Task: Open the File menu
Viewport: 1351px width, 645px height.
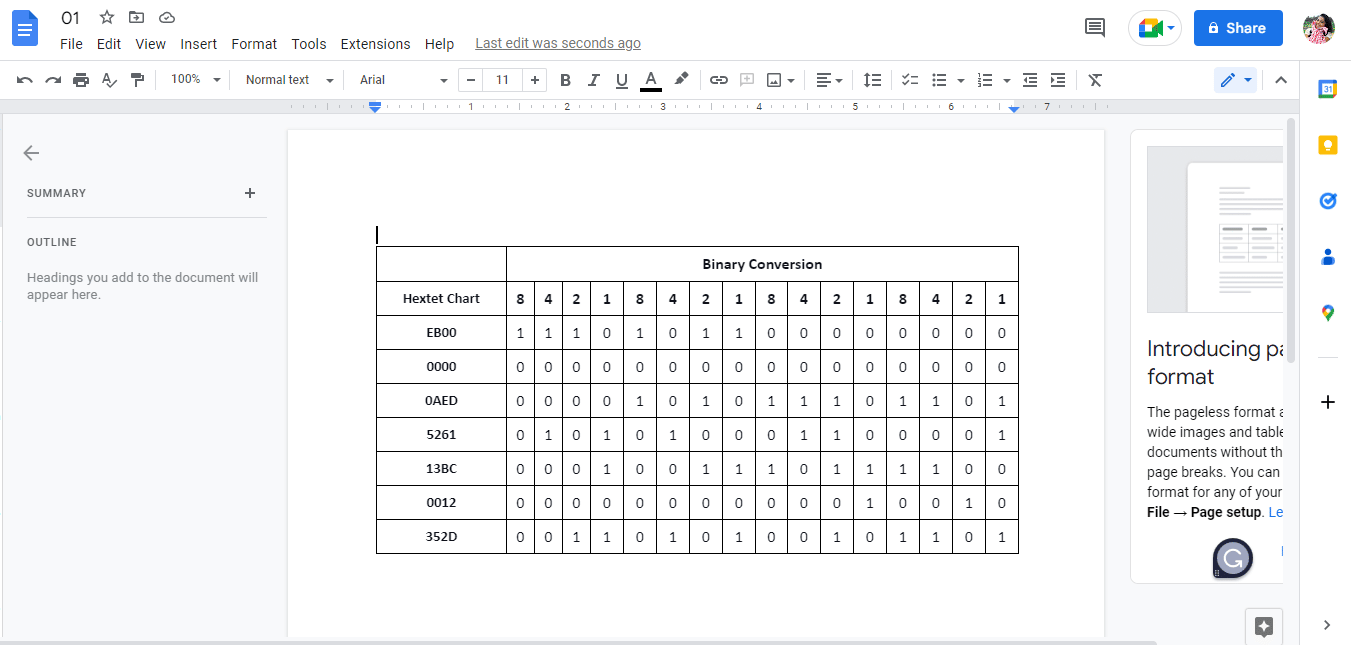Action: pos(71,44)
